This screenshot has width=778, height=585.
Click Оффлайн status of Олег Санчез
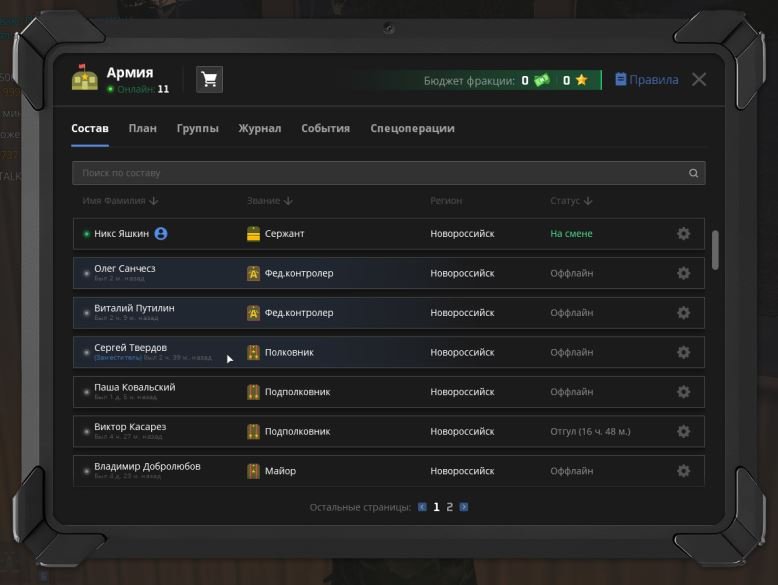click(x=572, y=273)
